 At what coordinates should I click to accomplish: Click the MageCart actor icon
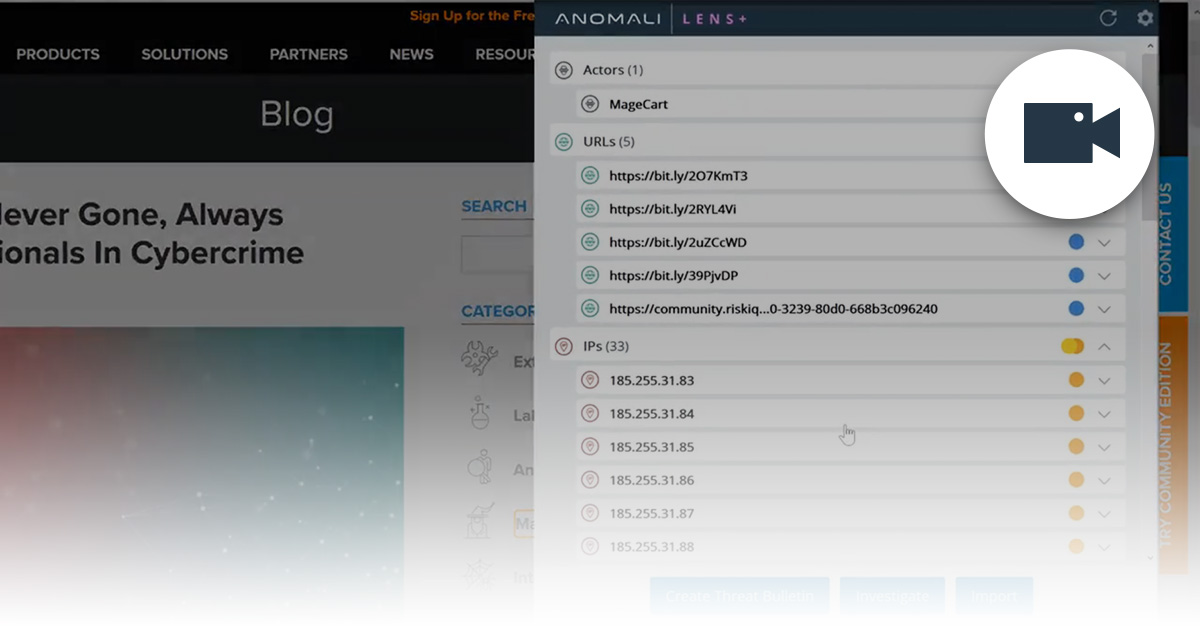(x=590, y=104)
